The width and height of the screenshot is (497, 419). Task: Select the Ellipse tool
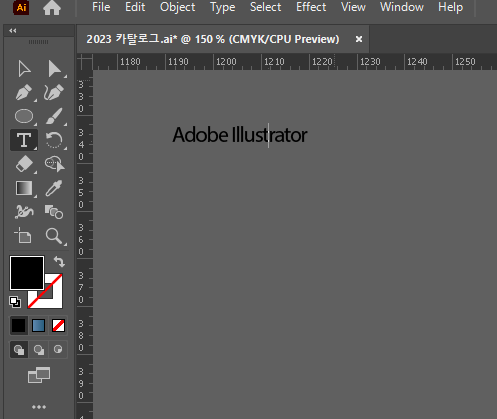pos(24,116)
